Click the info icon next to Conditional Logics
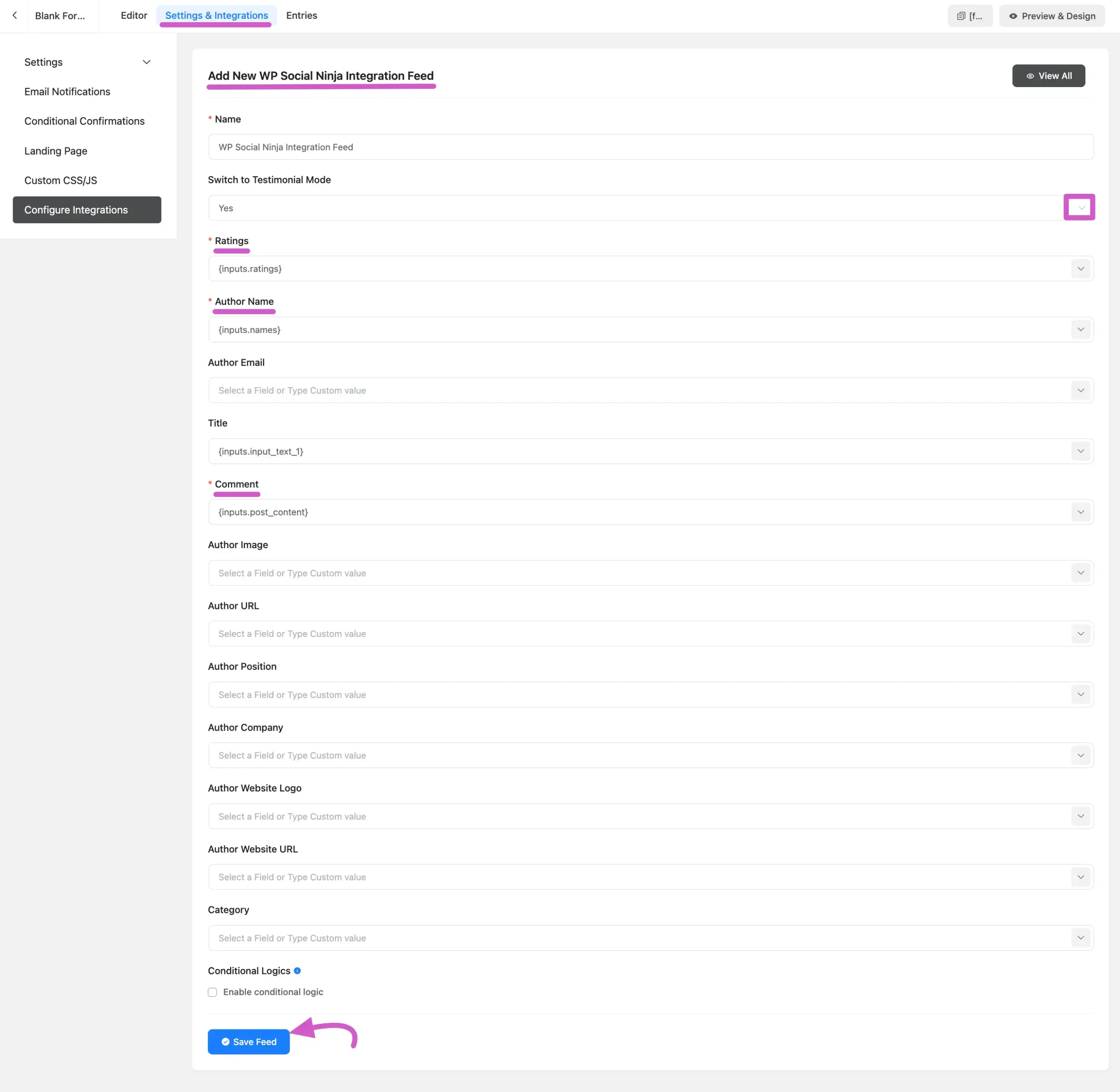1120x1092 pixels. click(x=297, y=970)
